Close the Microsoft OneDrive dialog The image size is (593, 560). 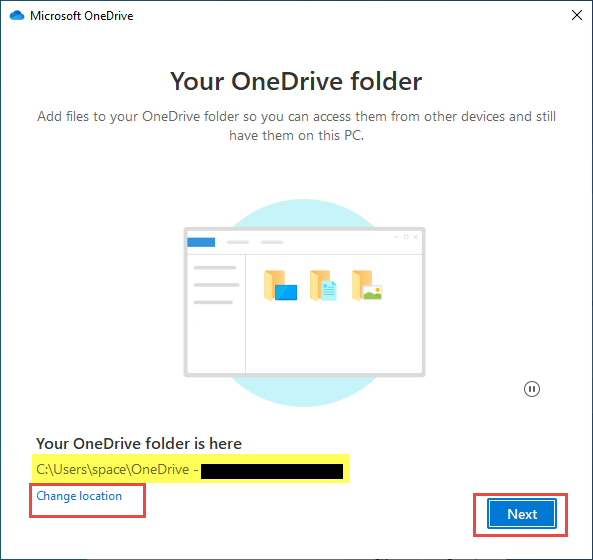click(577, 15)
